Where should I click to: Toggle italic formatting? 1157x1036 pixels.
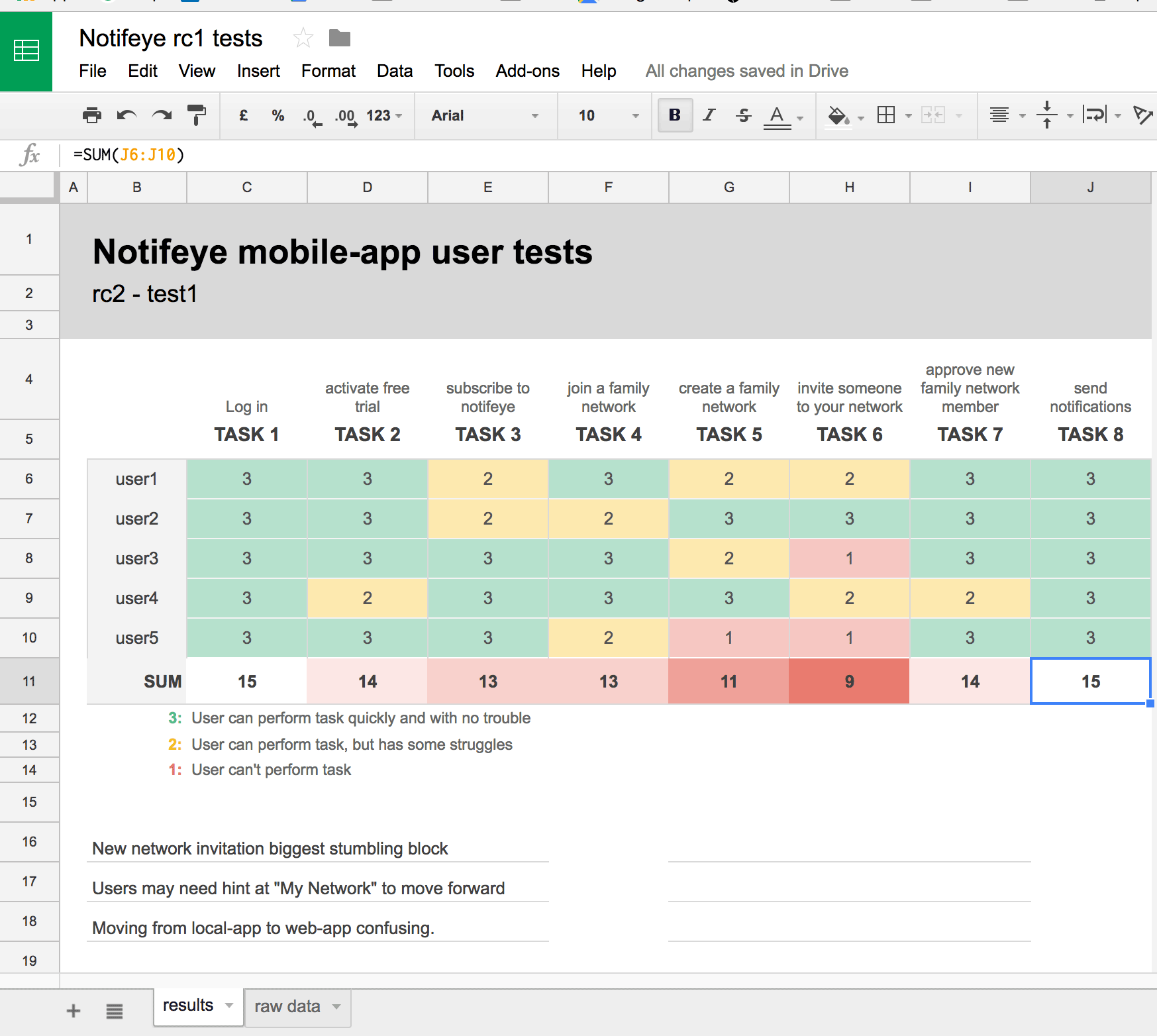pos(709,115)
